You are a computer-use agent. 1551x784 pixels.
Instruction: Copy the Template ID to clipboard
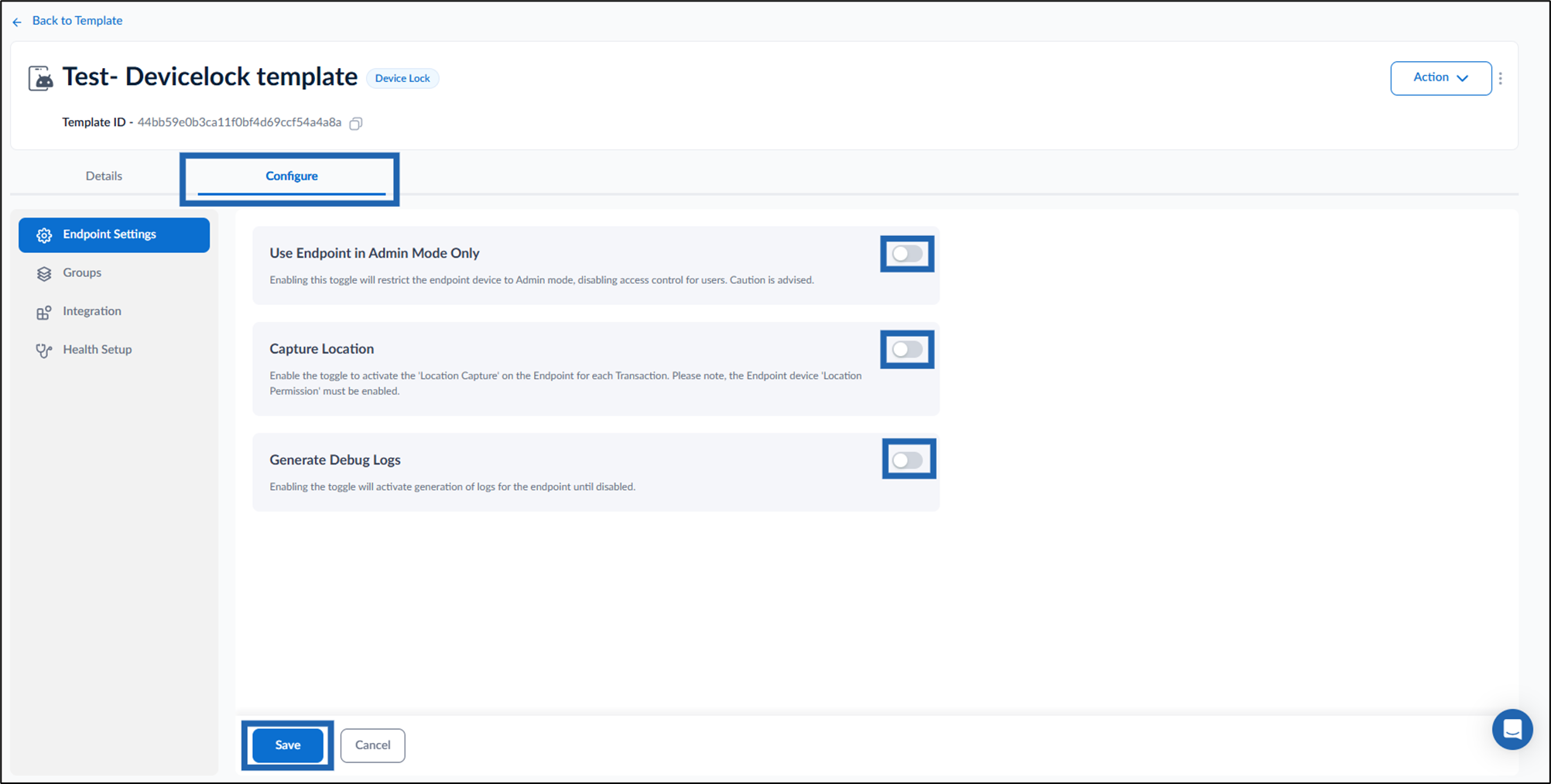[x=356, y=123]
